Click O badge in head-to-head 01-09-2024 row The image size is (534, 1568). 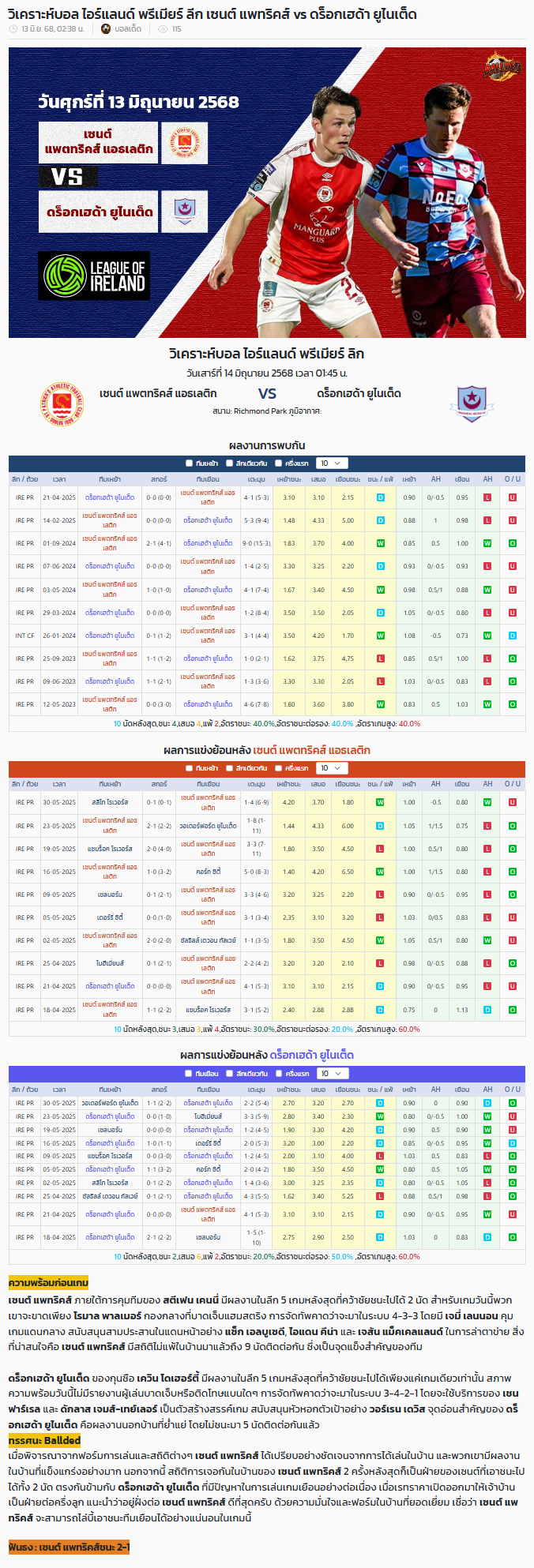513,543
